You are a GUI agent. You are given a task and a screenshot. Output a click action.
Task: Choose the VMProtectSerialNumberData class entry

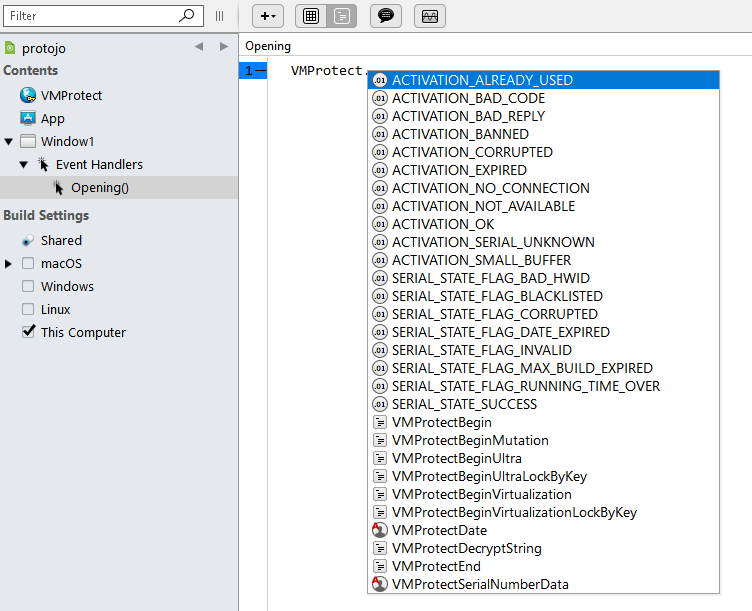click(x=543, y=584)
